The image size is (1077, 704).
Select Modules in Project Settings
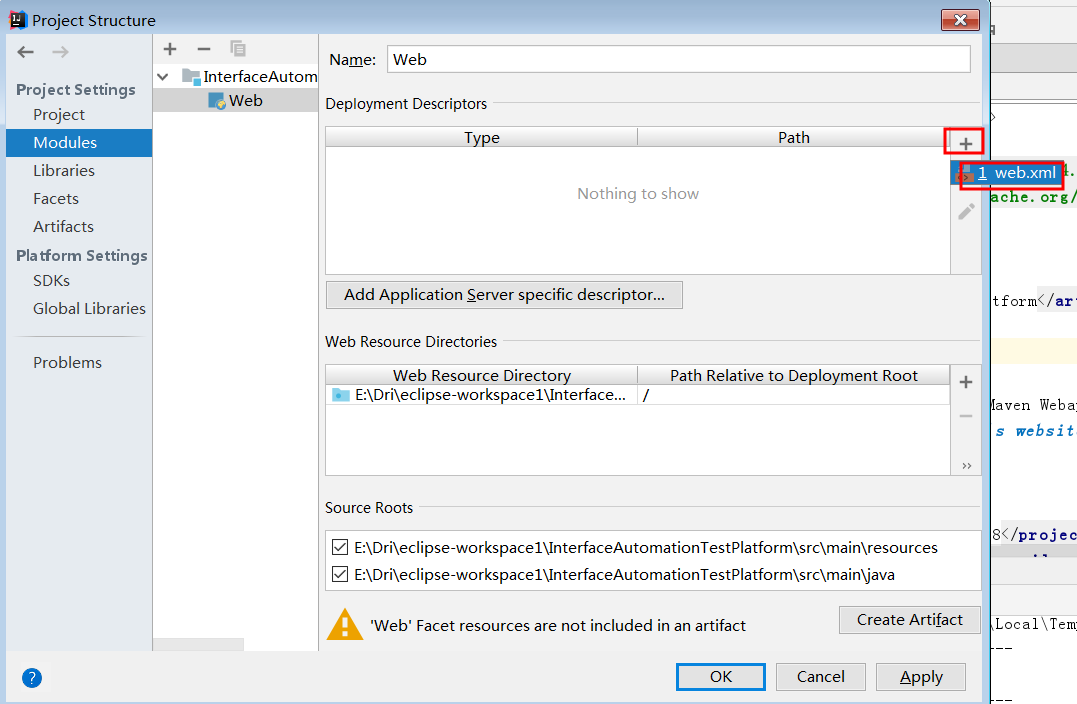(79, 143)
